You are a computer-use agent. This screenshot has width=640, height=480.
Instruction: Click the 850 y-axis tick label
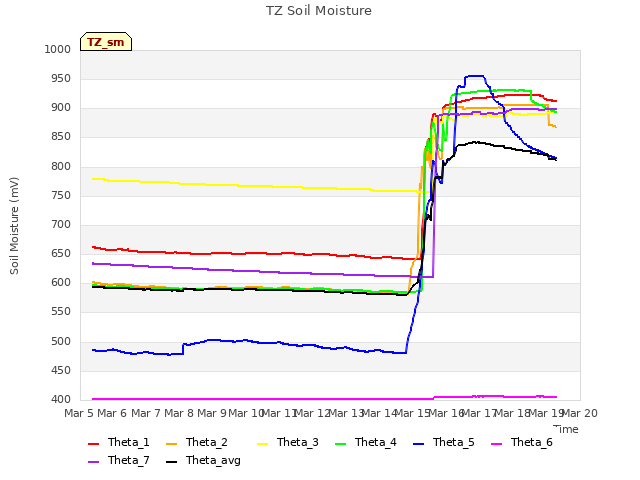pos(61,137)
